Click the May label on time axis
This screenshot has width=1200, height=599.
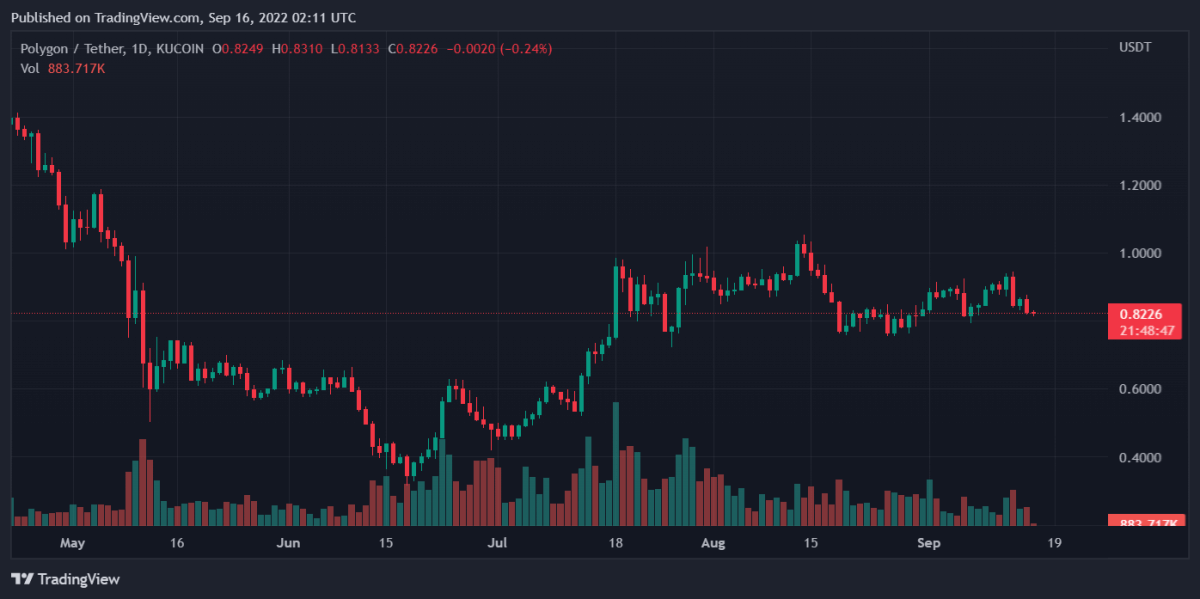pyautogui.click(x=73, y=543)
